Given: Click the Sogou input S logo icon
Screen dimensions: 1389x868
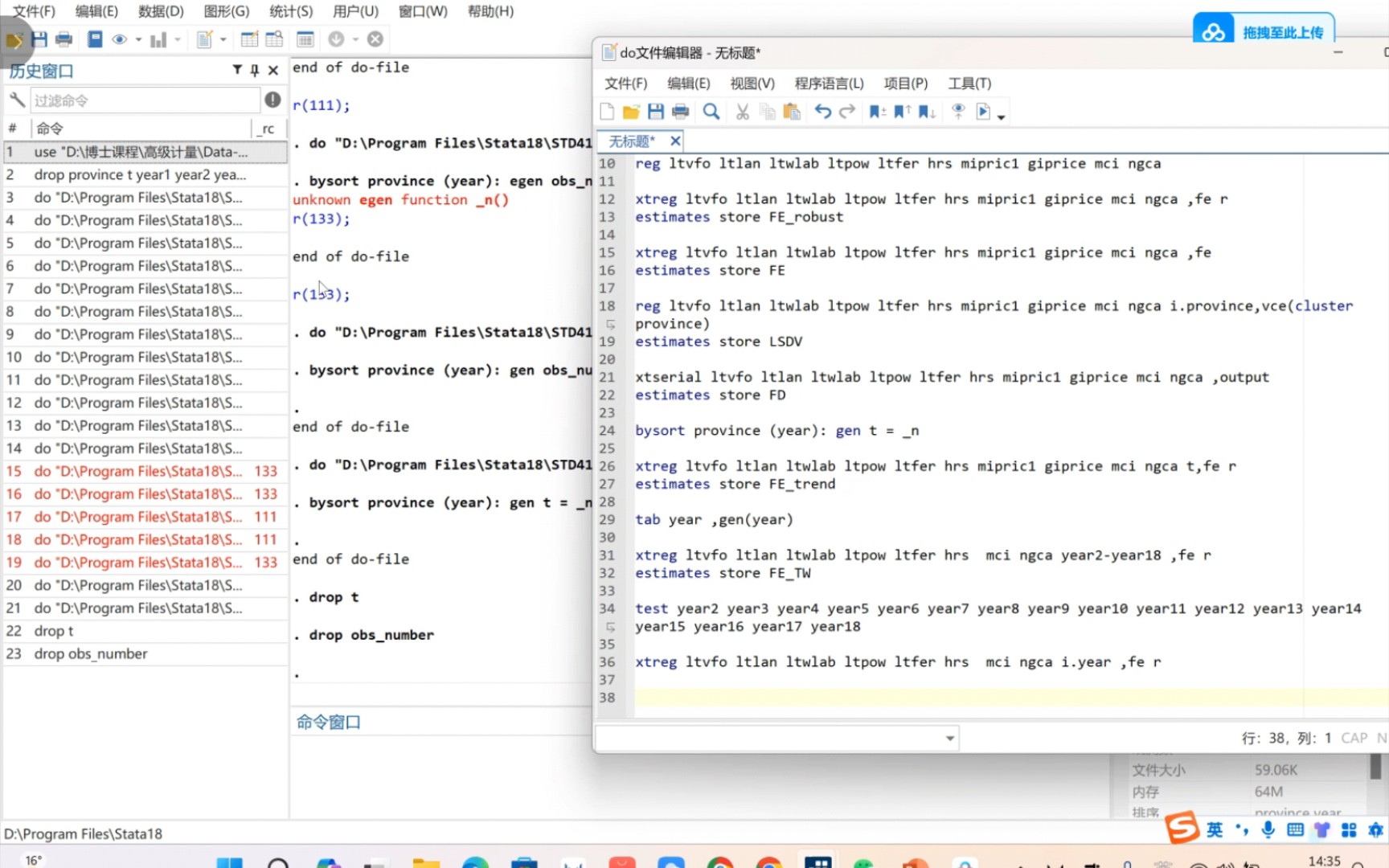Looking at the screenshot, I should 1183,827.
